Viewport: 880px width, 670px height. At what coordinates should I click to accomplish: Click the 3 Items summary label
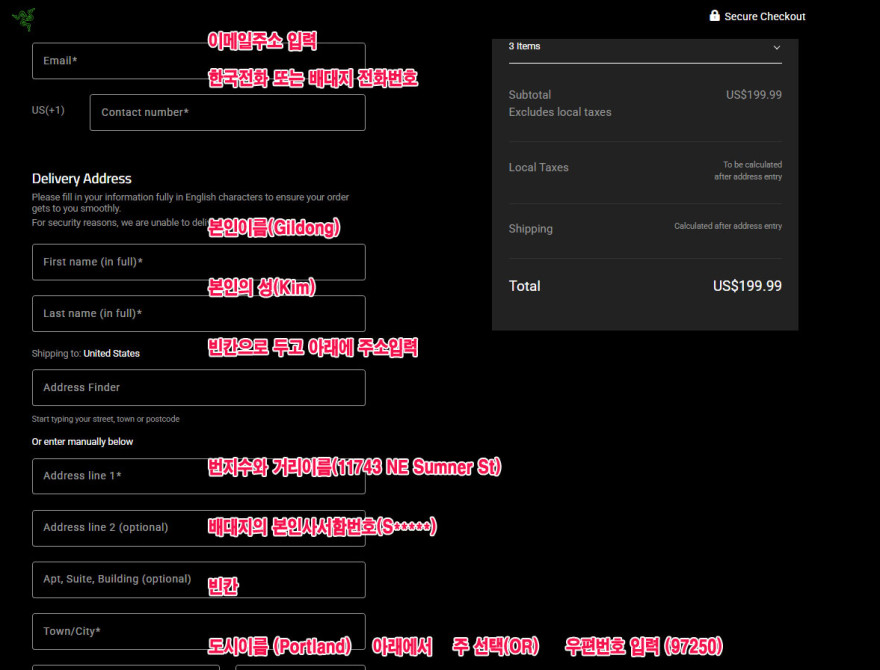[x=524, y=46]
